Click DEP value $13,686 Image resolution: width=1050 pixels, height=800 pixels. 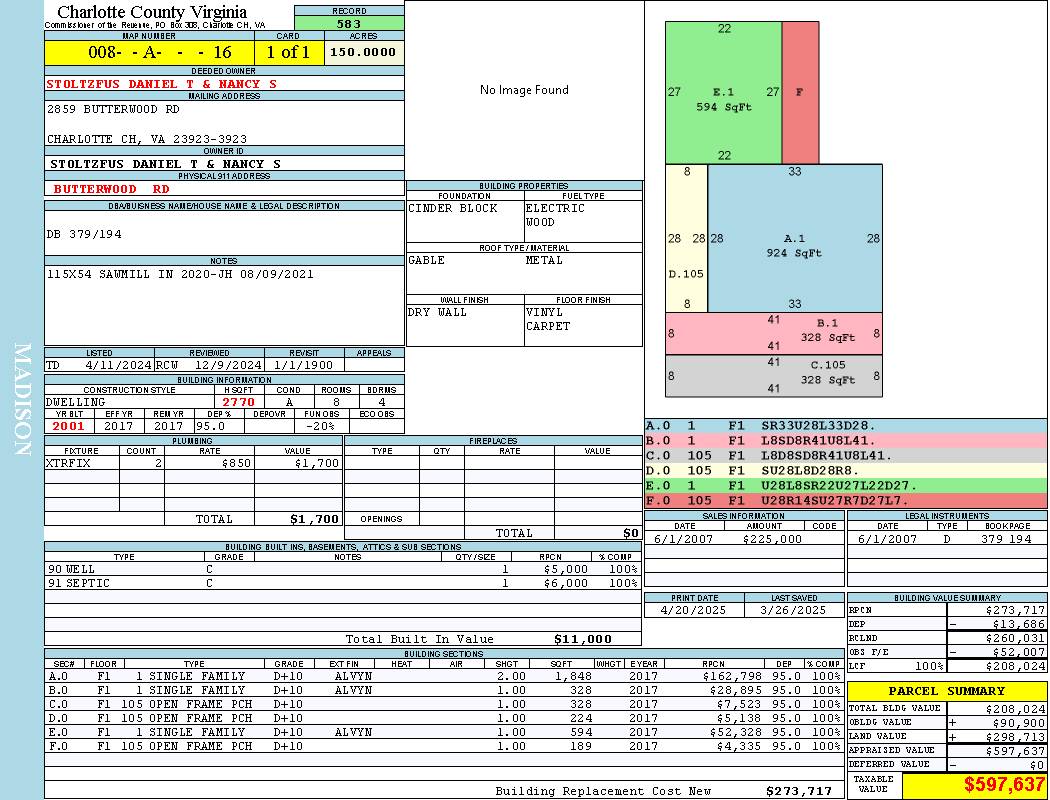point(1019,625)
